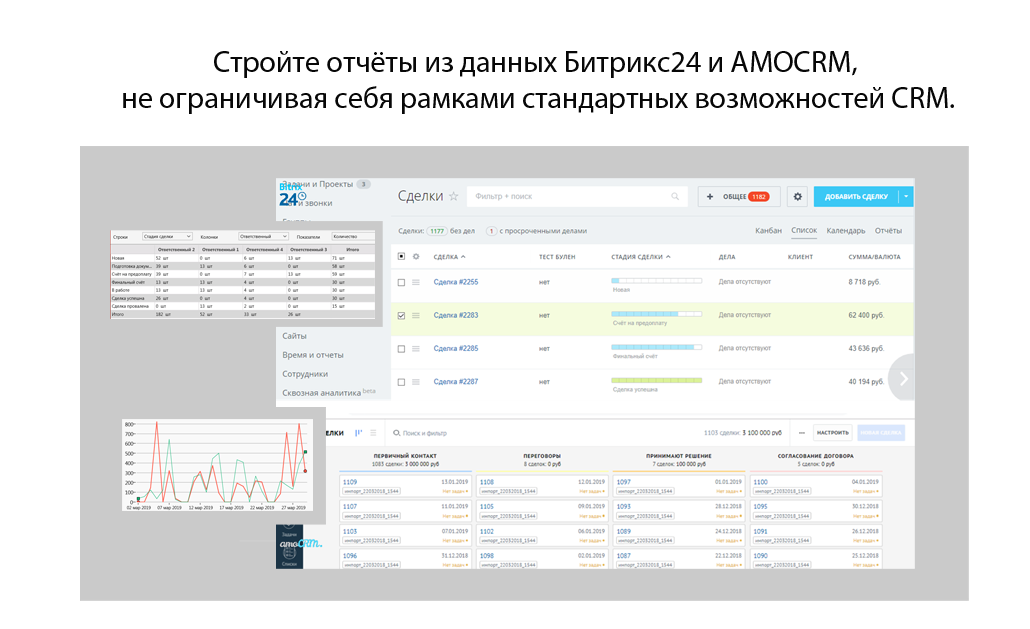Click the Фильтр + поиск input field
This screenshot has height=629, width=1030.
(577, 196)
